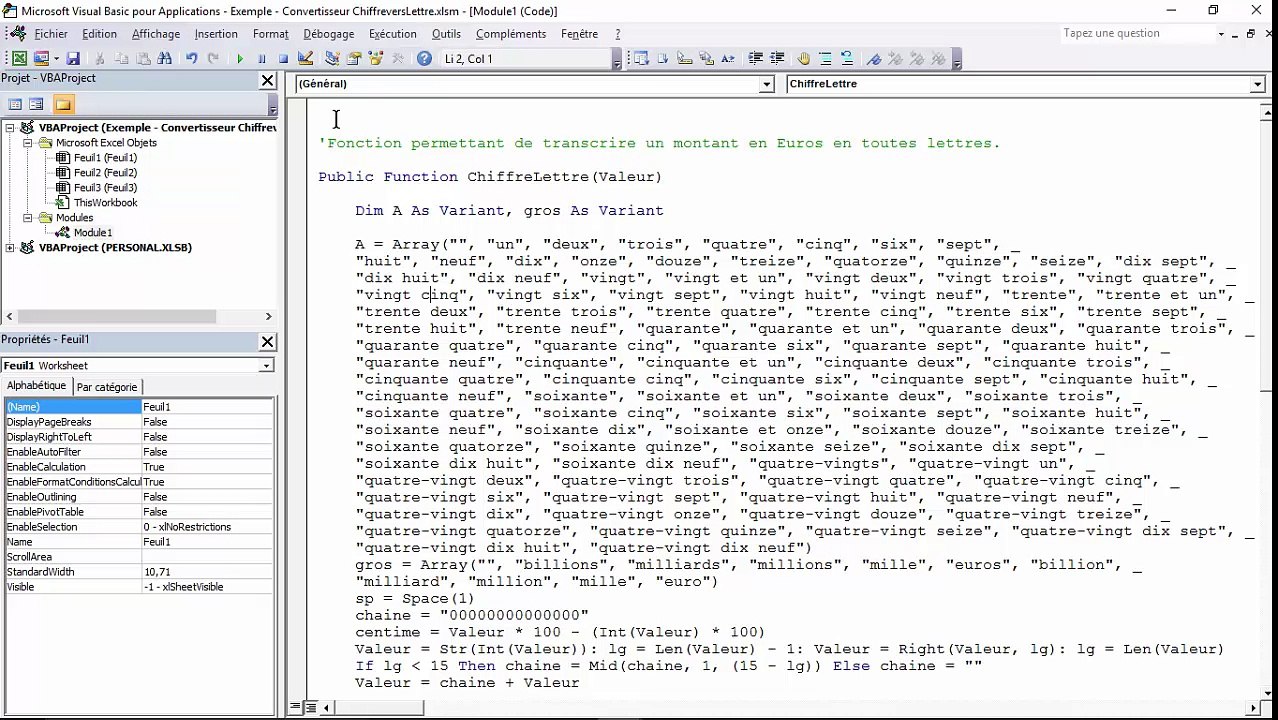Click the Insert UserForm icon
This screenshot has width=1278, height=720.
[x=41, y=59]
